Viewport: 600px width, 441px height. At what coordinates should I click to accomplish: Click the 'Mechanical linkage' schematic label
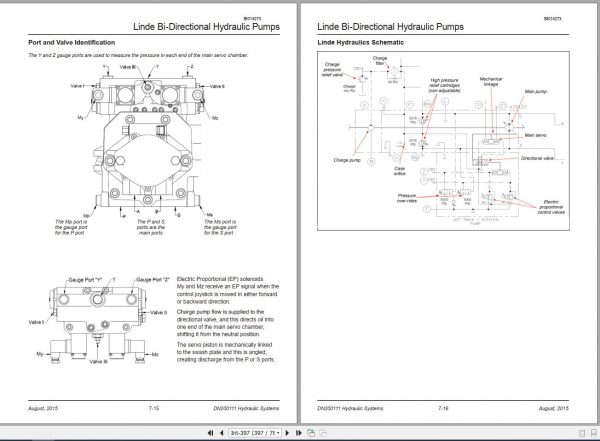(491, 82)
